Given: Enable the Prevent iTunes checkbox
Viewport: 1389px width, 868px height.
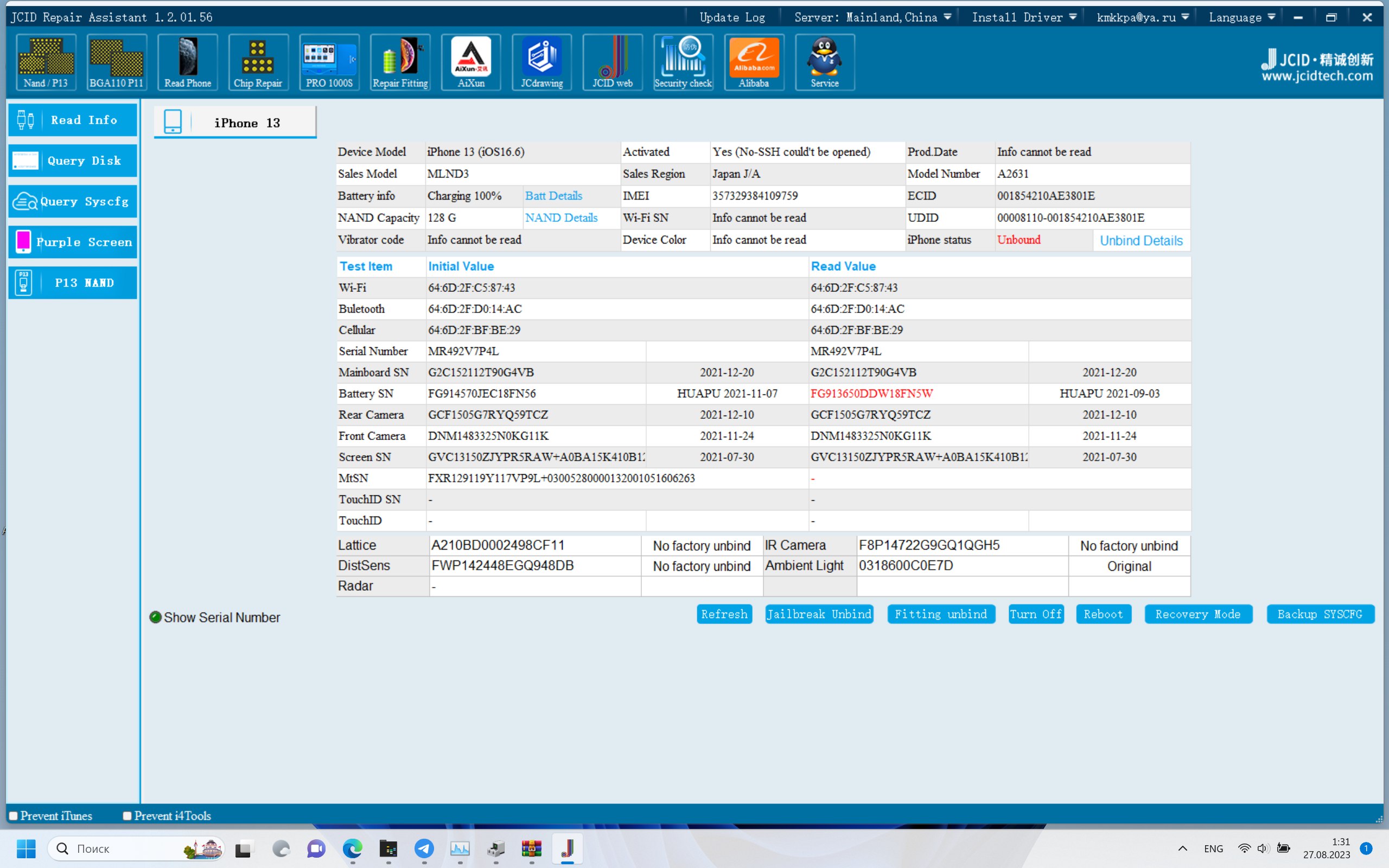Looking at the screenshot, I should coord(13,816).
